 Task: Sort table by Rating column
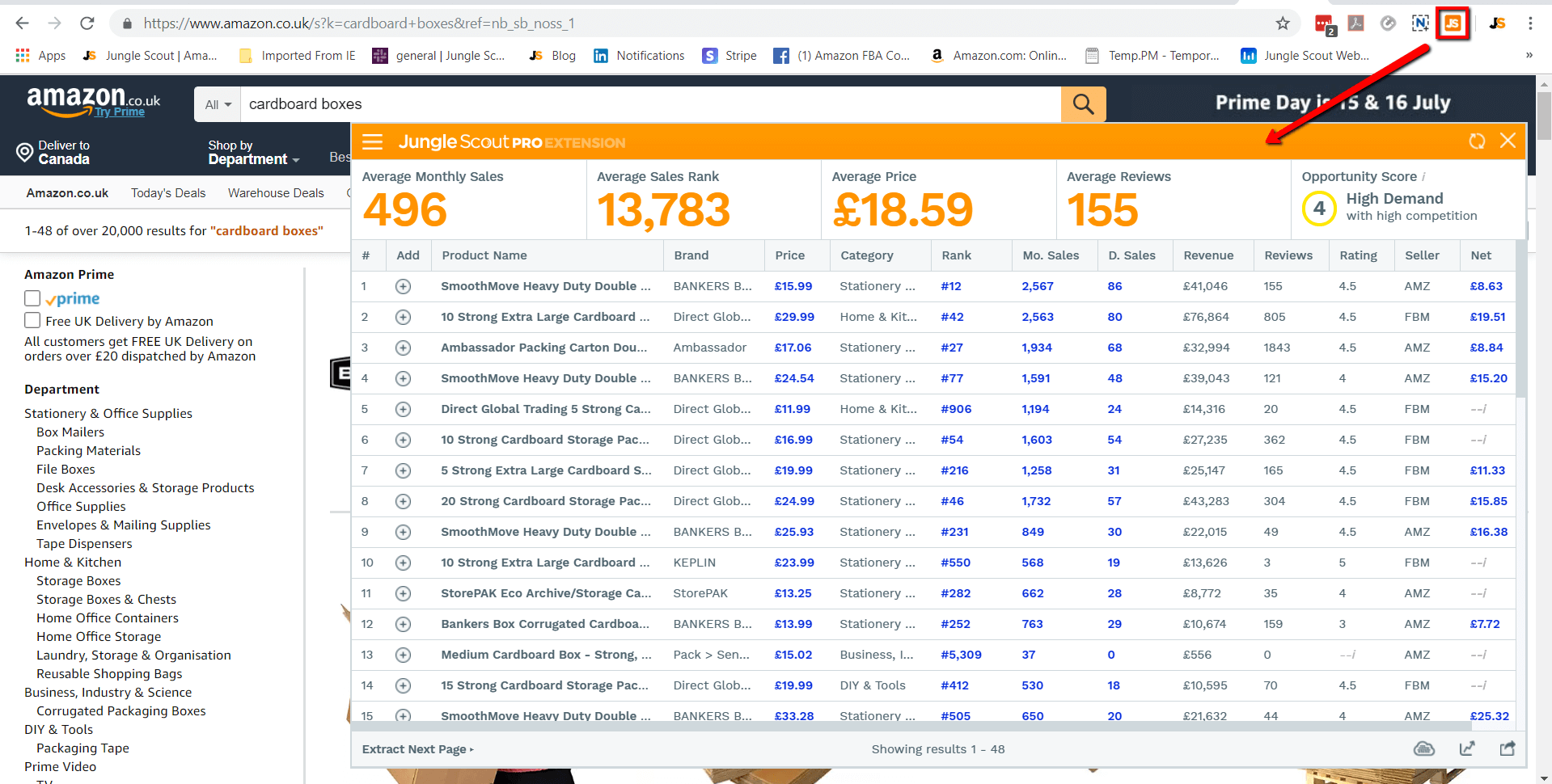1358,255
